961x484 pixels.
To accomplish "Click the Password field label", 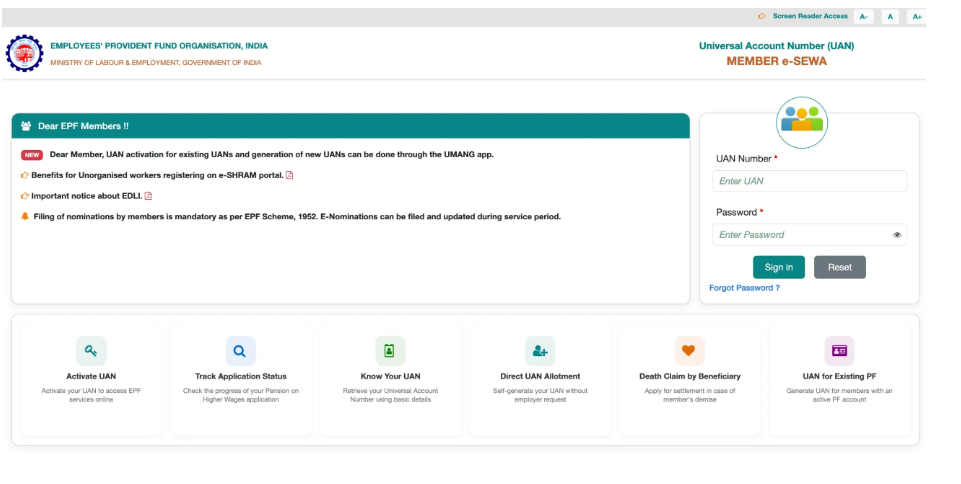I will click(740, 213).
